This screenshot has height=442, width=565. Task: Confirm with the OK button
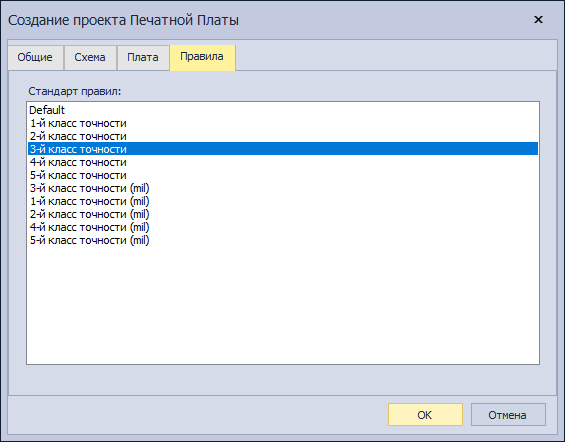[425, 415]
